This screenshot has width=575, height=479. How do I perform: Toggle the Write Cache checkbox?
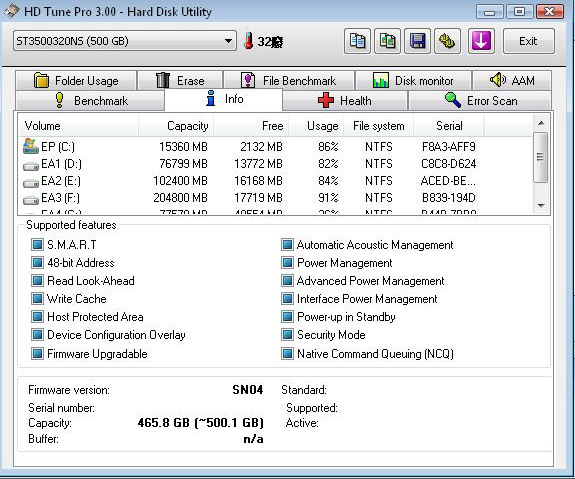coord(37,298)
